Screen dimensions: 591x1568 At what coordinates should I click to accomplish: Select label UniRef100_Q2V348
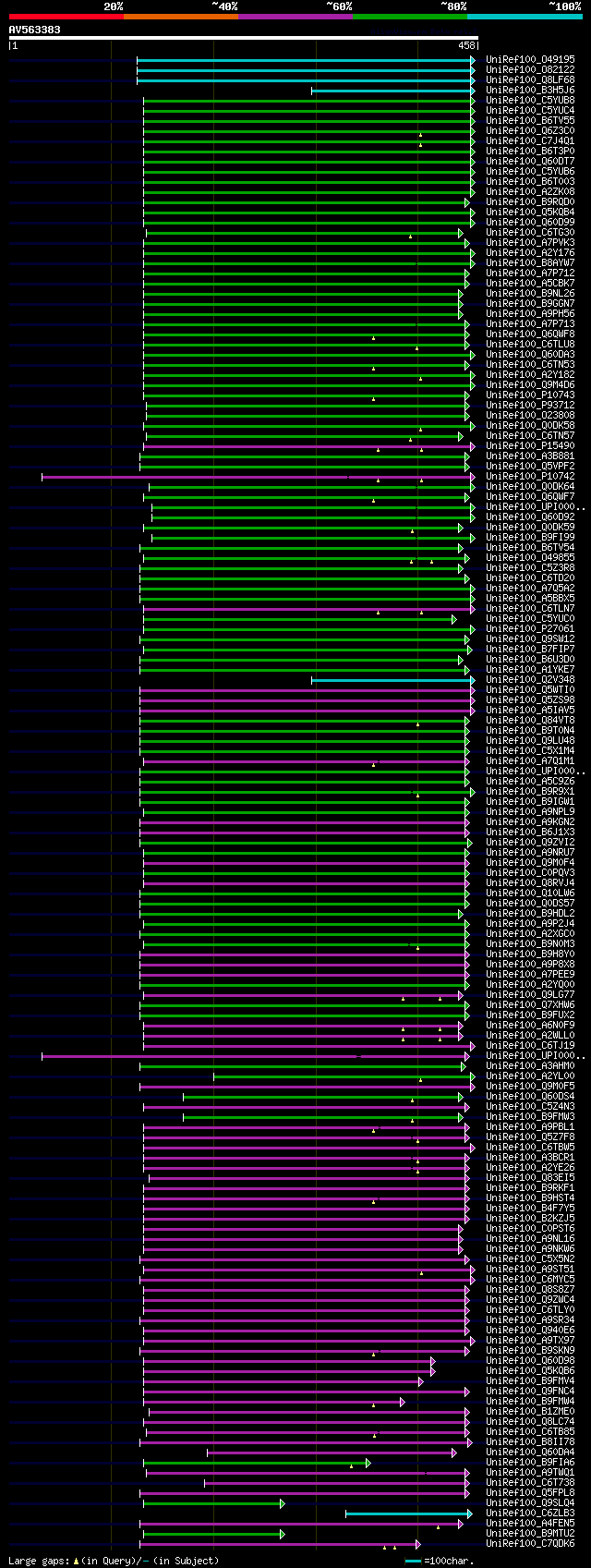[530, 679]
